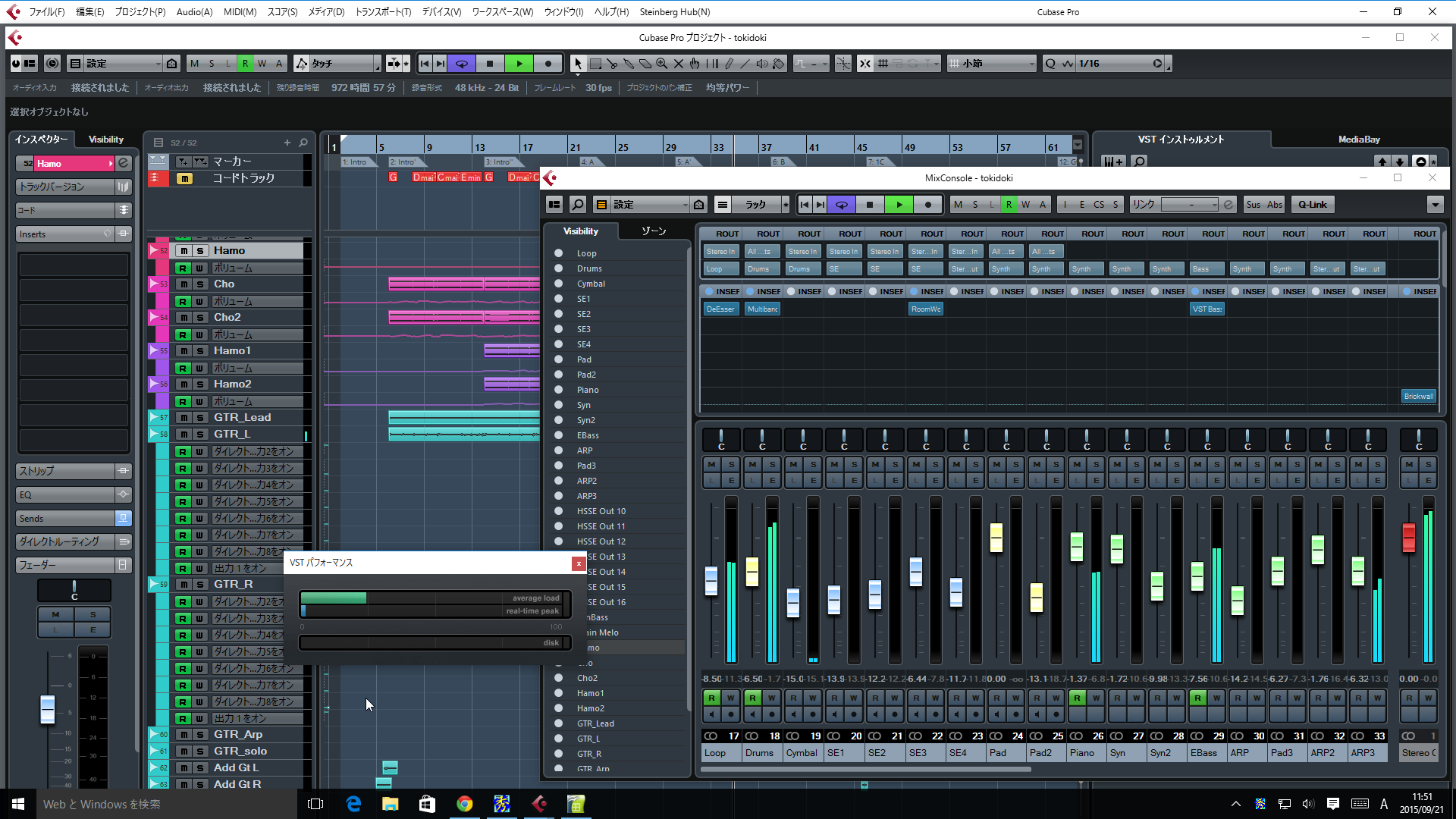Open the MIDI(M) menu
This screenshot has width=1456, height=819.
[240, 12]
